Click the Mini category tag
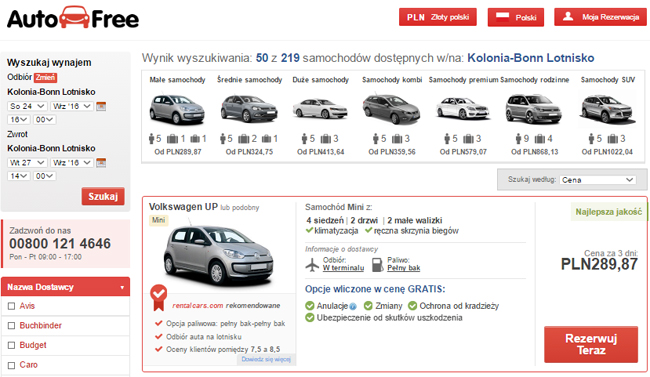This screenshot has height=377, width=650. coord(158,220)
